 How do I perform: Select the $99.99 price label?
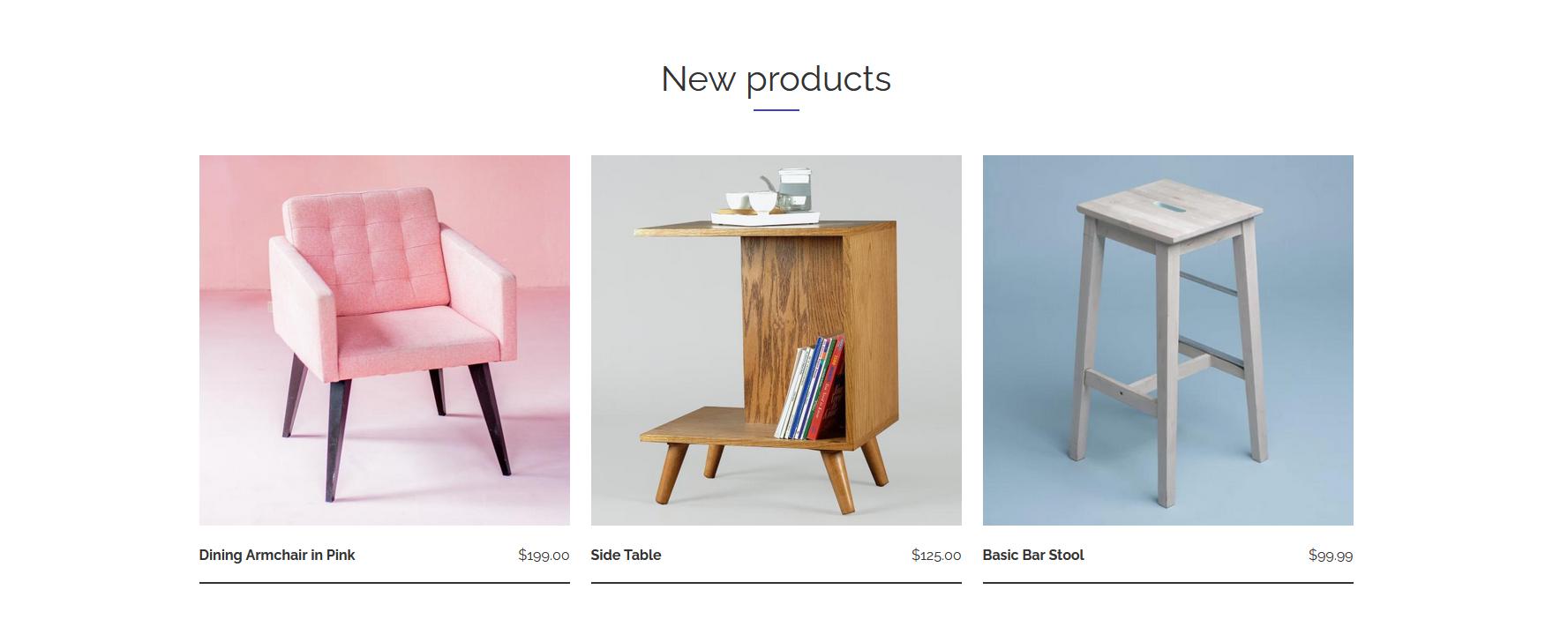coord(1331,556)
